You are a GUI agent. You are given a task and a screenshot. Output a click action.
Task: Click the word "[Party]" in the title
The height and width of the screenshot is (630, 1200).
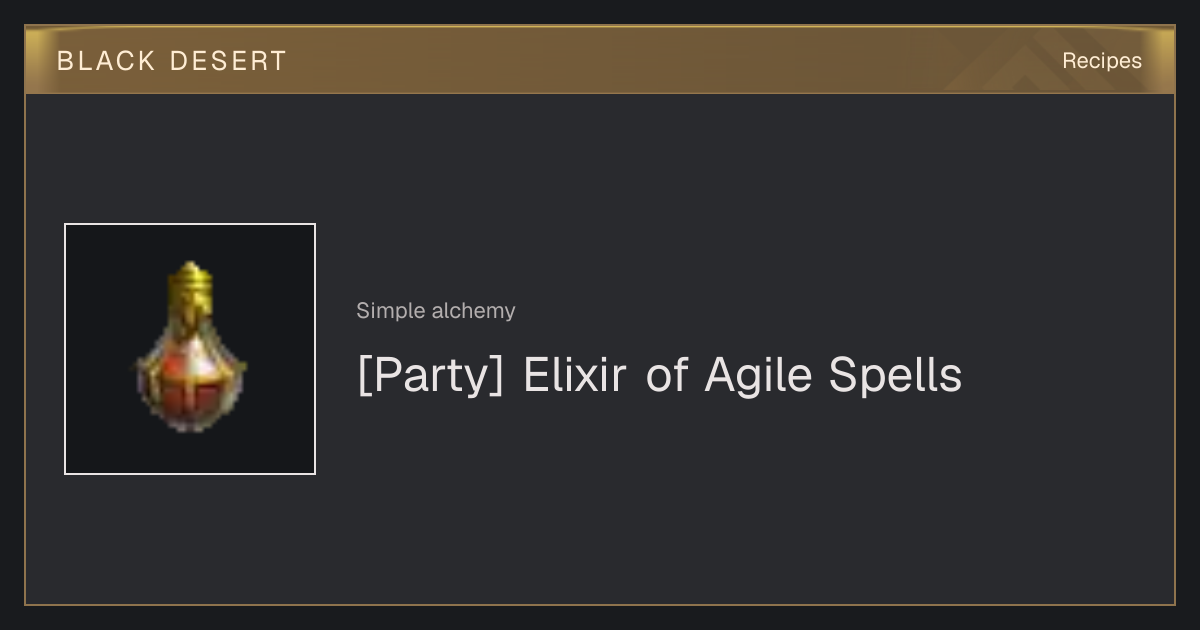(431, 376)
